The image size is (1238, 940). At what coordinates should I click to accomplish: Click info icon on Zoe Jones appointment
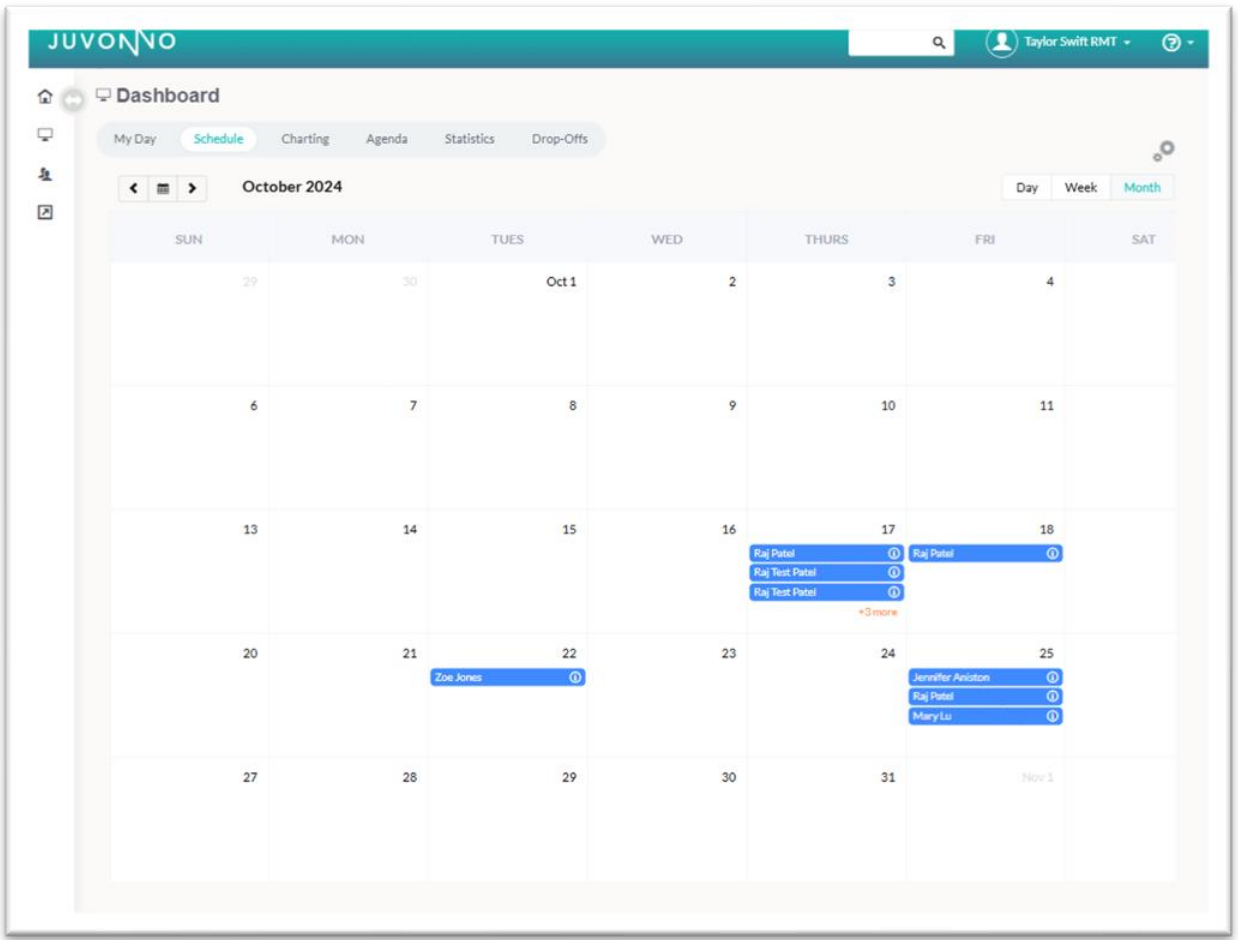pyautogui.click(x=575, y=677)
